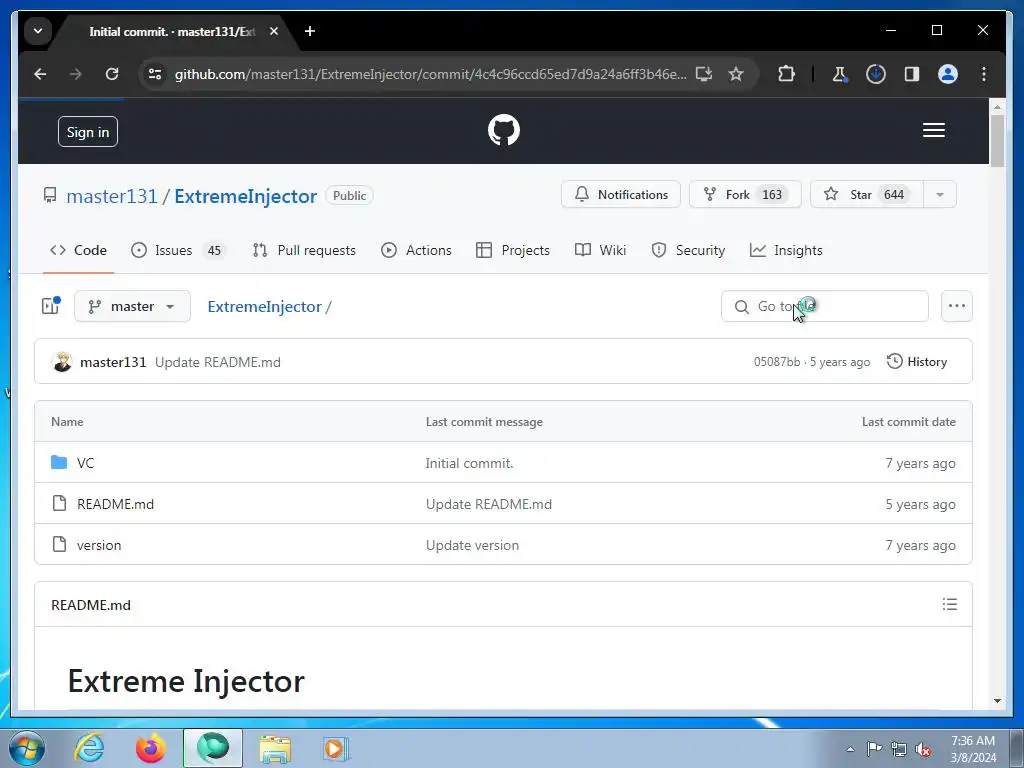Reload the page with refresh icon
Image resolution: width=1024 pixels, height=768 pixels.
[112, 74]
